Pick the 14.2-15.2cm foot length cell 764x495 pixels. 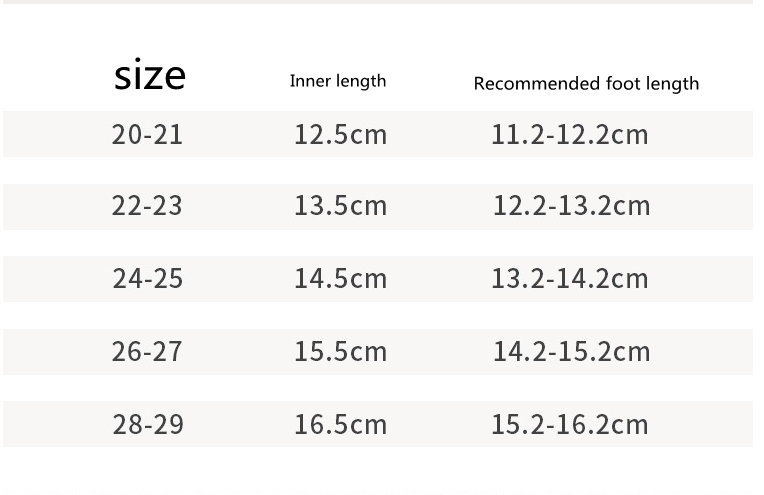tap(571, 351)
